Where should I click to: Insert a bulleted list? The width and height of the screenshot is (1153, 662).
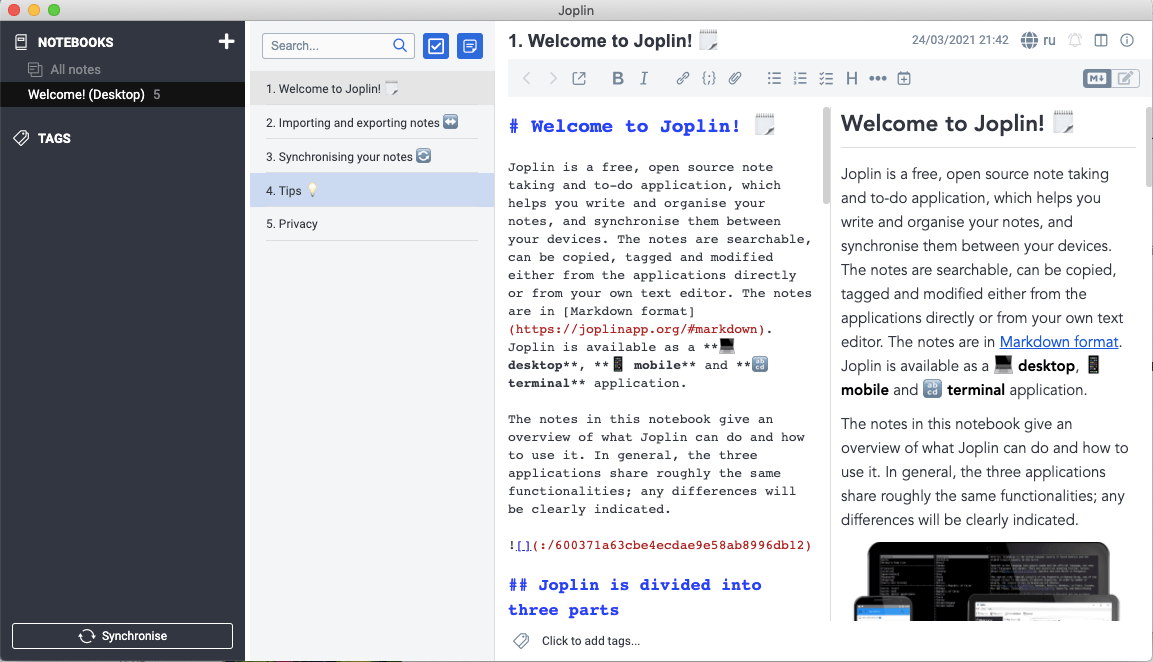pyautogui.click(x=774, y=78)
